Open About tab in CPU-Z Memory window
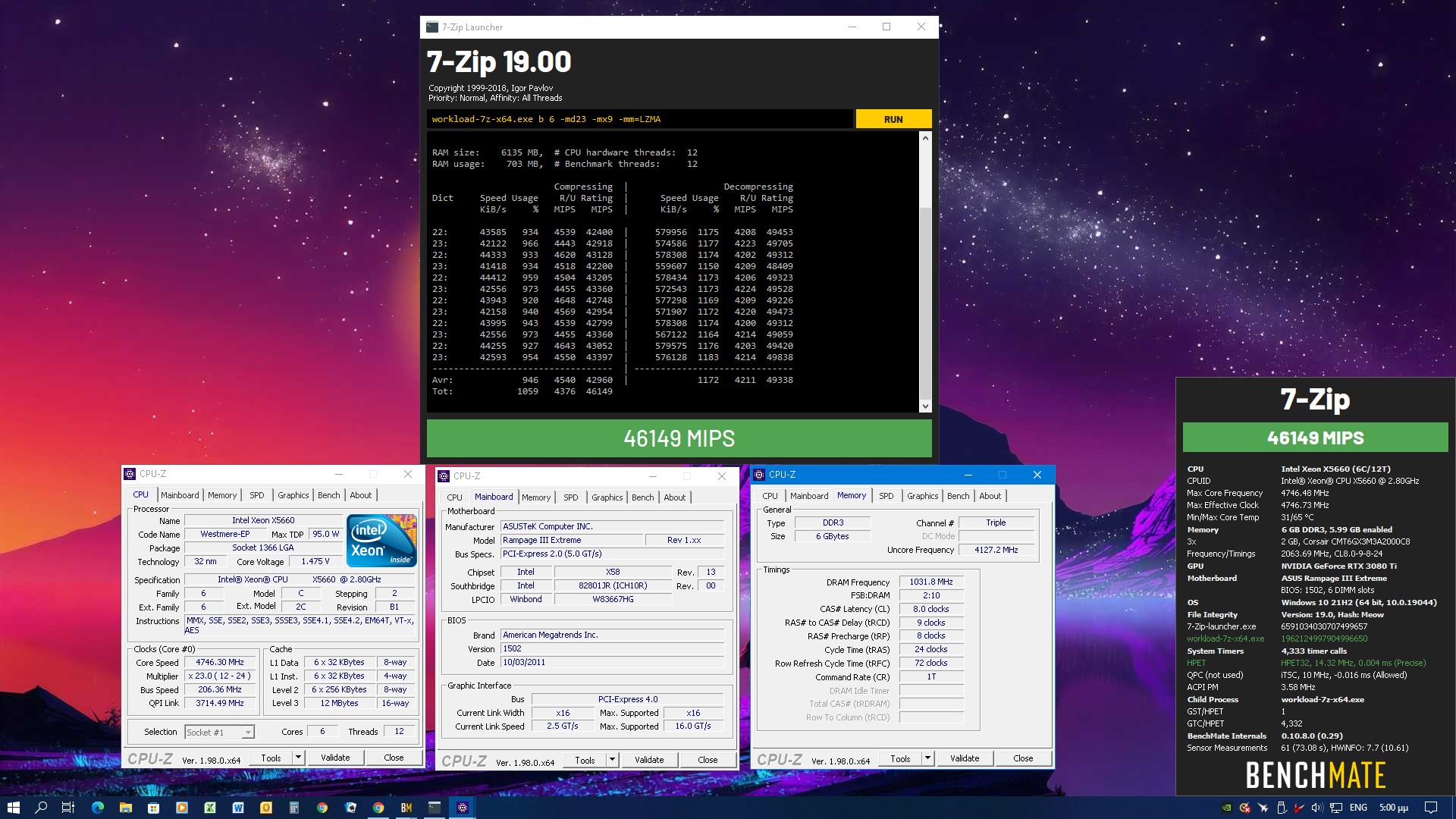Viewport: 1456px width, 819px height. click(x=990, y=496)
